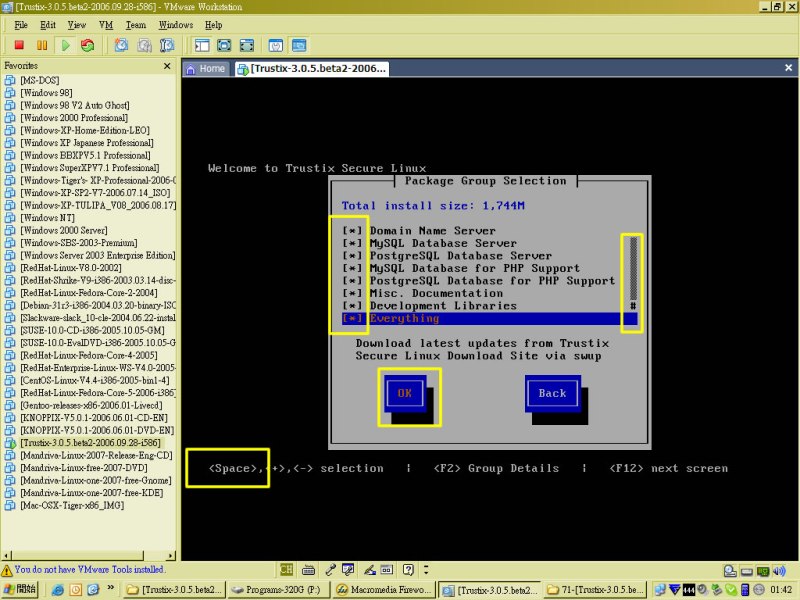Open Macromedia Fireworks taskbar button
Image resolution: width=800 pixels, height=600 pixels.
coord(384,590)
